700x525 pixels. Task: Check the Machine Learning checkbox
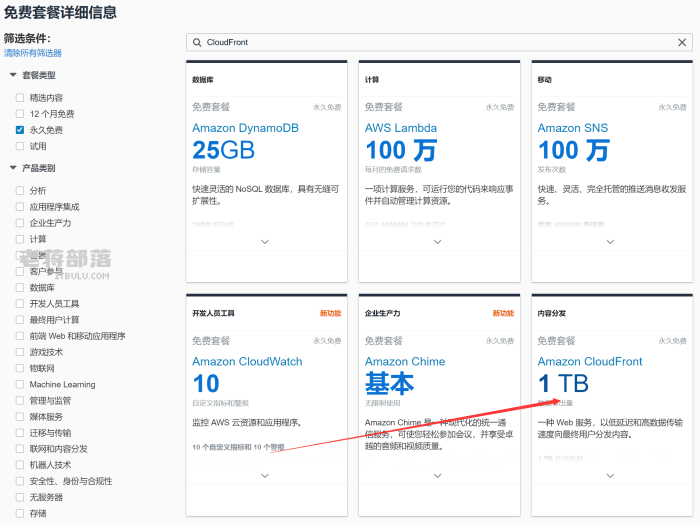tap(20, 384)
